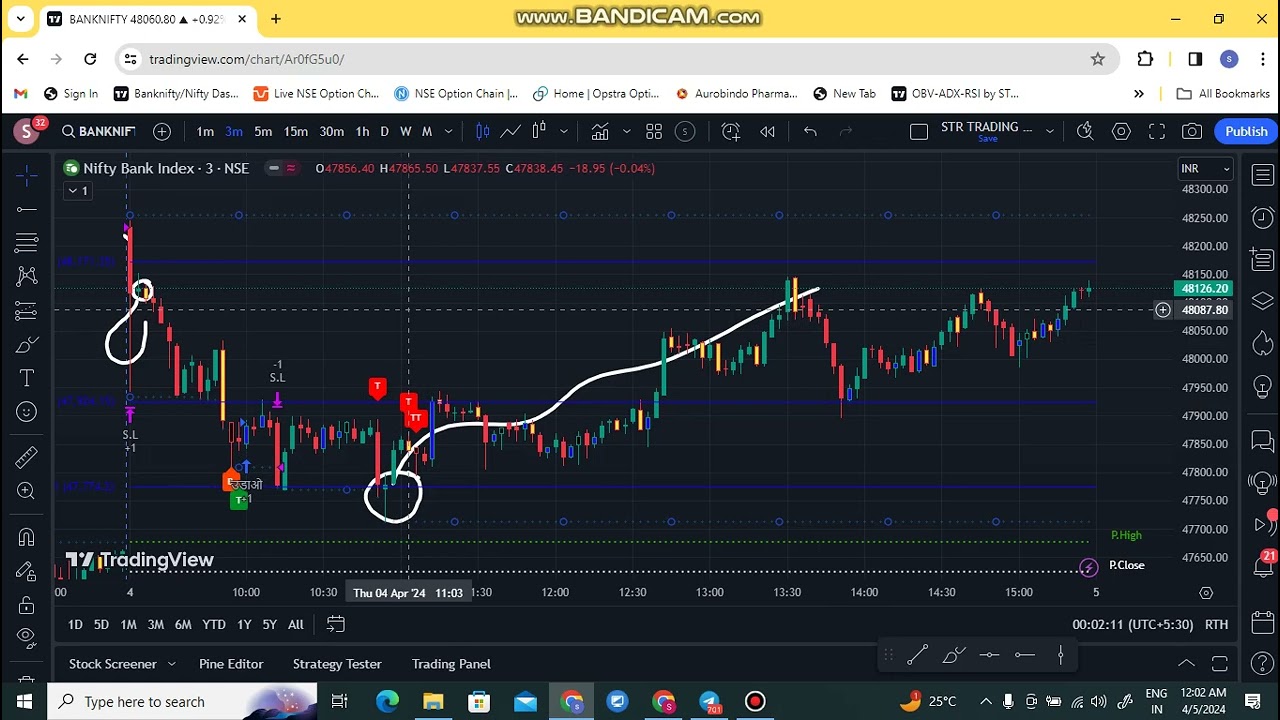Open the Watchlist panel in right sidebar

1263,176
